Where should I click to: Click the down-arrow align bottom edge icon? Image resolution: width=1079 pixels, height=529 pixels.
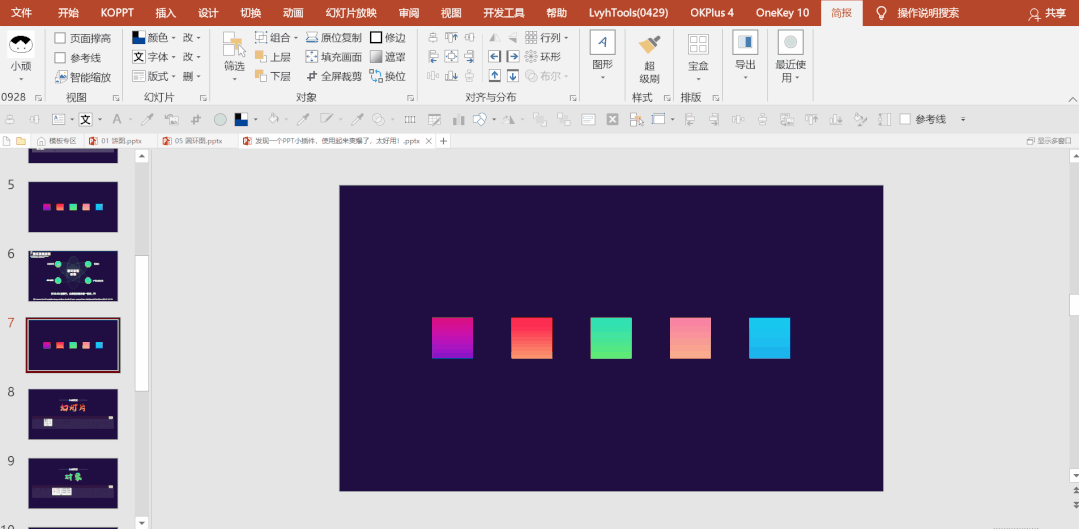(513, 76)
